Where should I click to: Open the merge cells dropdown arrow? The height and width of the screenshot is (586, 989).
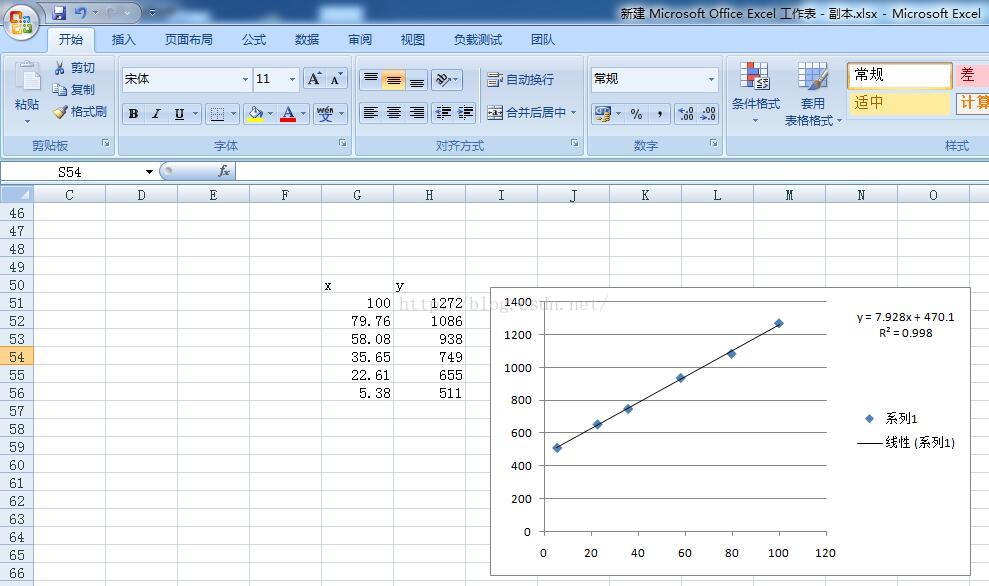tap(574, 113)
